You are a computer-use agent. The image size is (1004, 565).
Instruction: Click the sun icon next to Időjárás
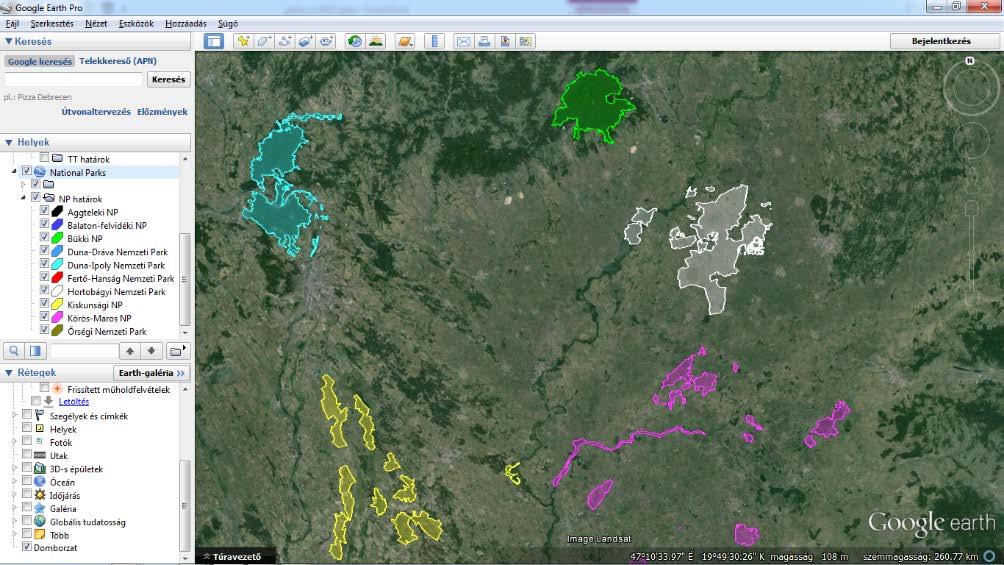click(x=40, y=495)
